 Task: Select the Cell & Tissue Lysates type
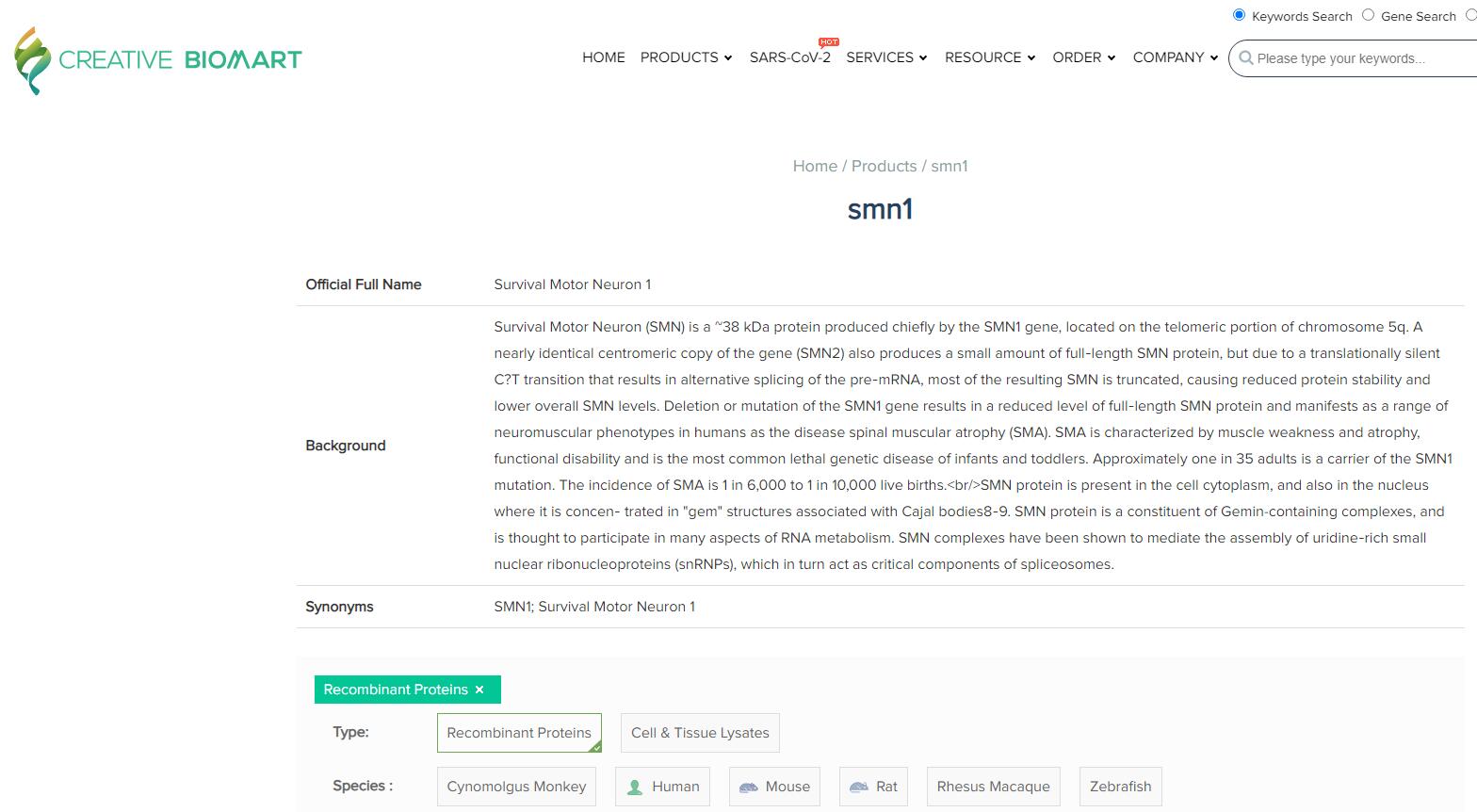pos(700,733)
